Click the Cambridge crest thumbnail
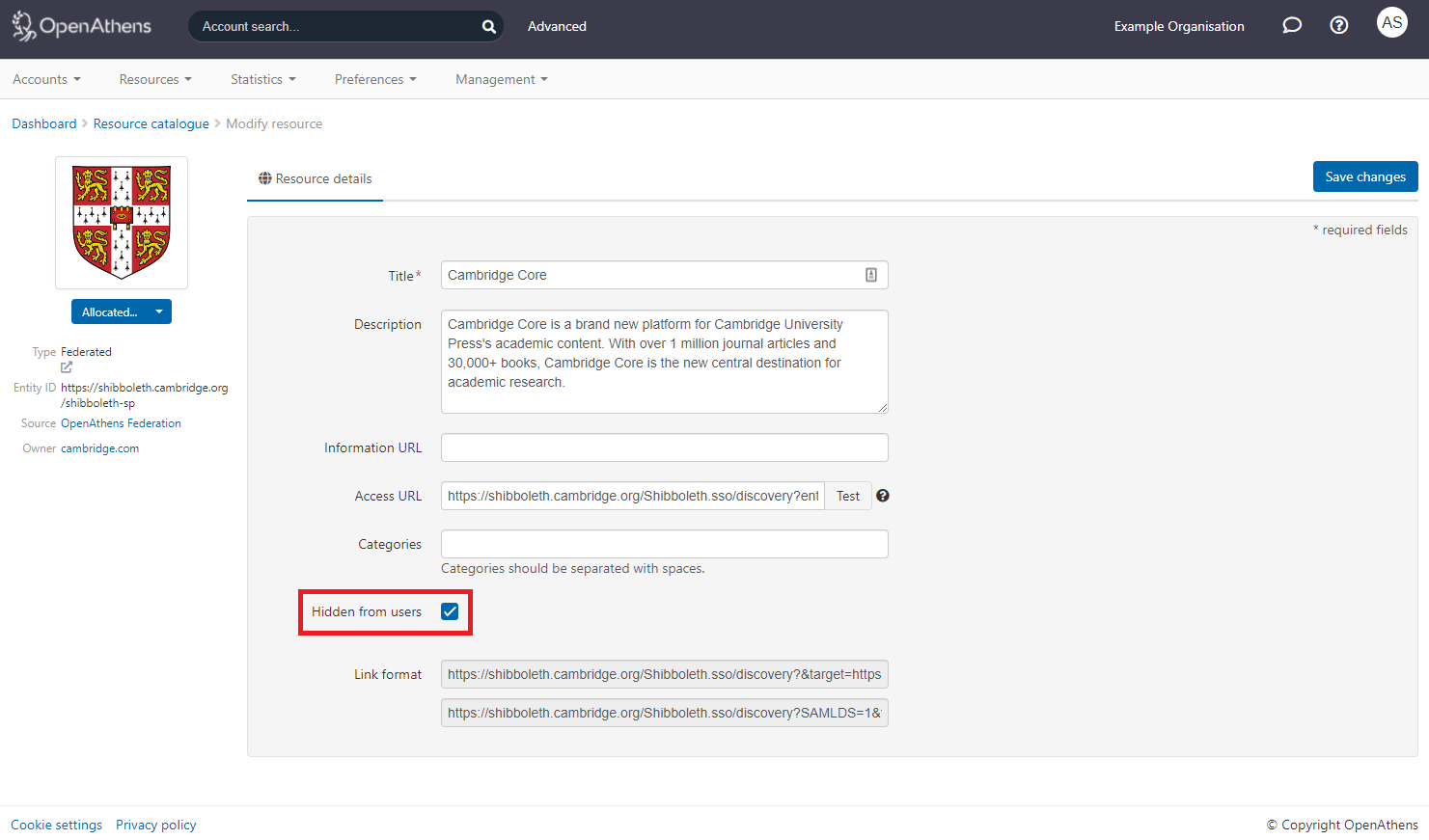Viewport: 1429px width, 840px height. point(122,223)
